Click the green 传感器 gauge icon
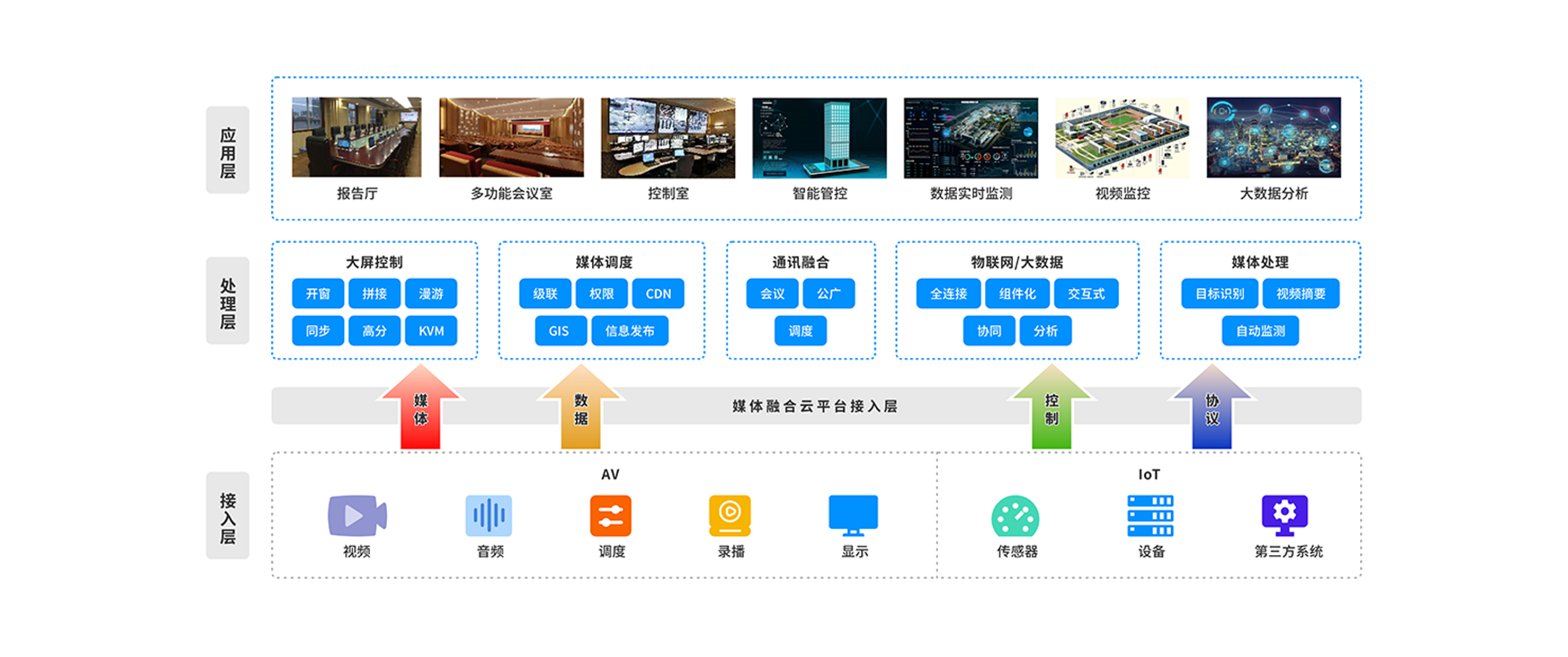Screen dimensions: 1568x657 (x=1015, y=517)
